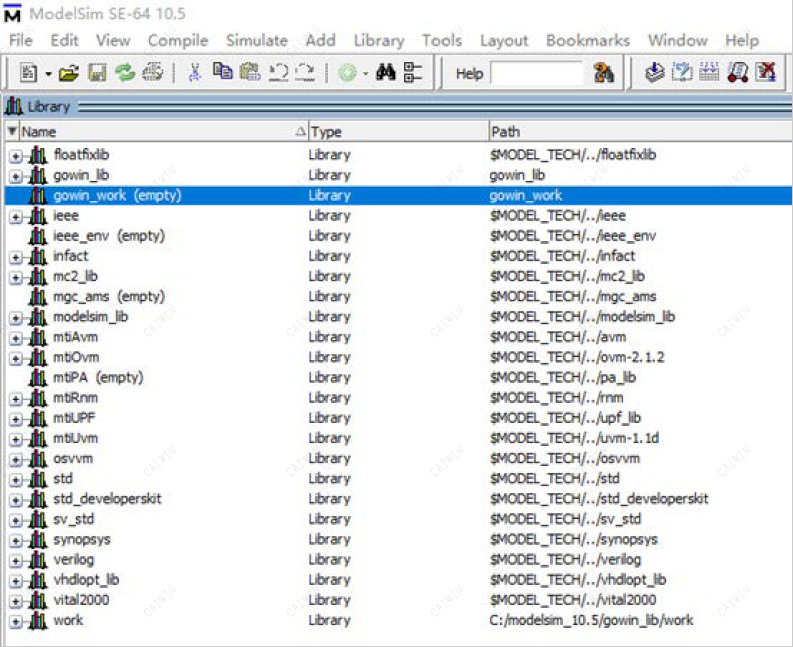Open the Compile menu
Viewport: 793px width, 647px height.
click(x=178, y=40)
